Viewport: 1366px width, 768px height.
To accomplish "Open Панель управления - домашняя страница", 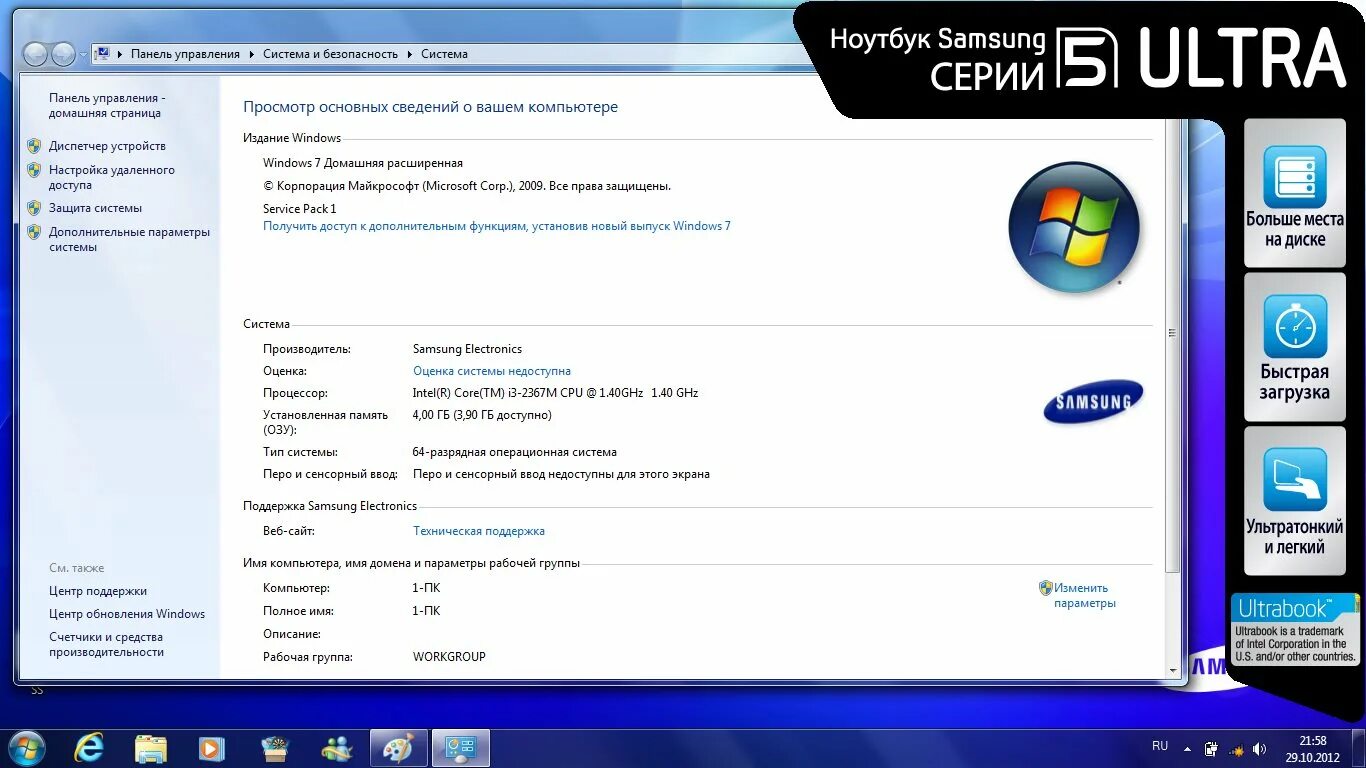I will [107, 106].
